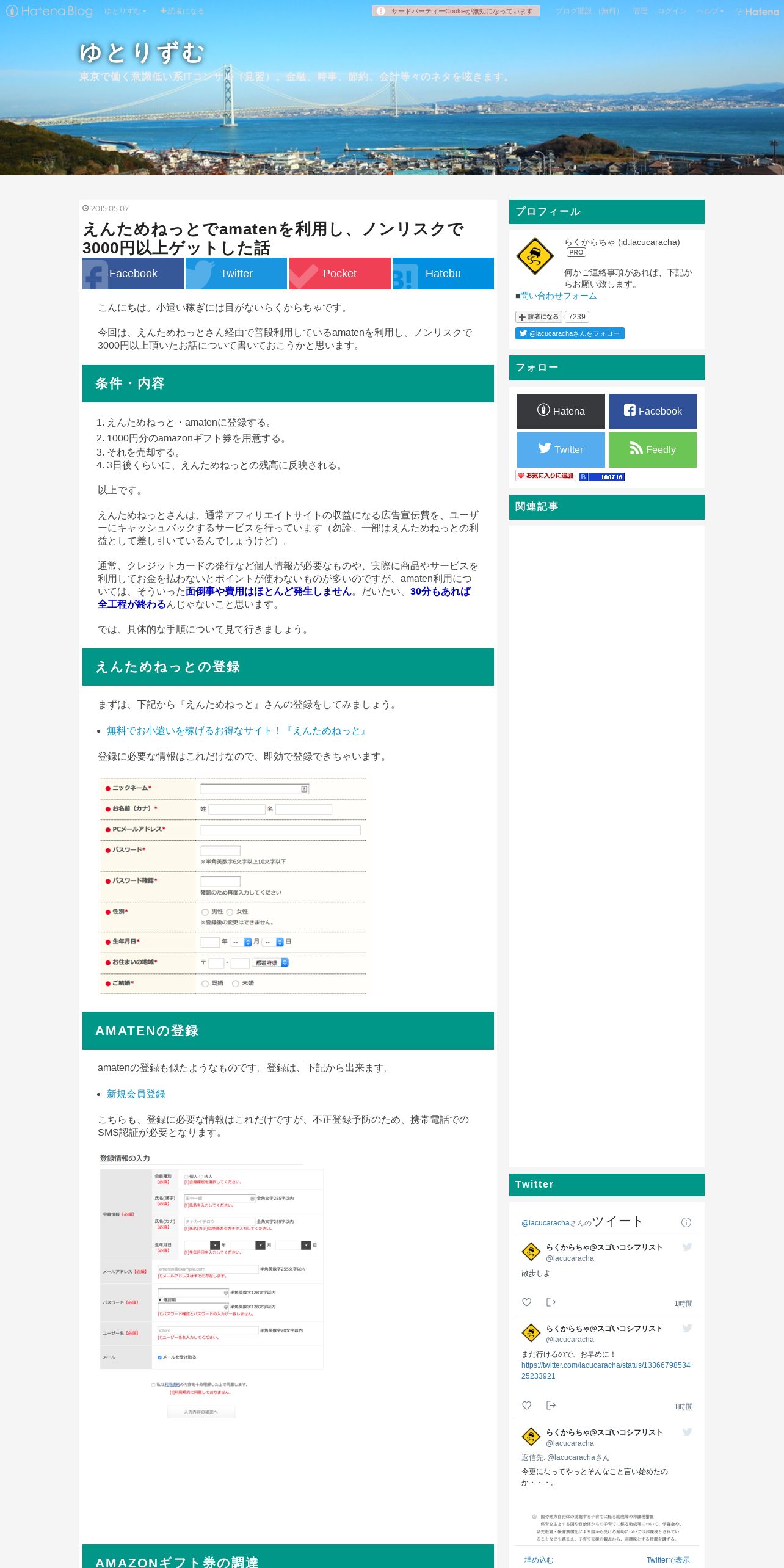This screenshot has width=784, height=1568.
Task: Click the profile avatar road-sign image
Action: [x=535, y=256]
